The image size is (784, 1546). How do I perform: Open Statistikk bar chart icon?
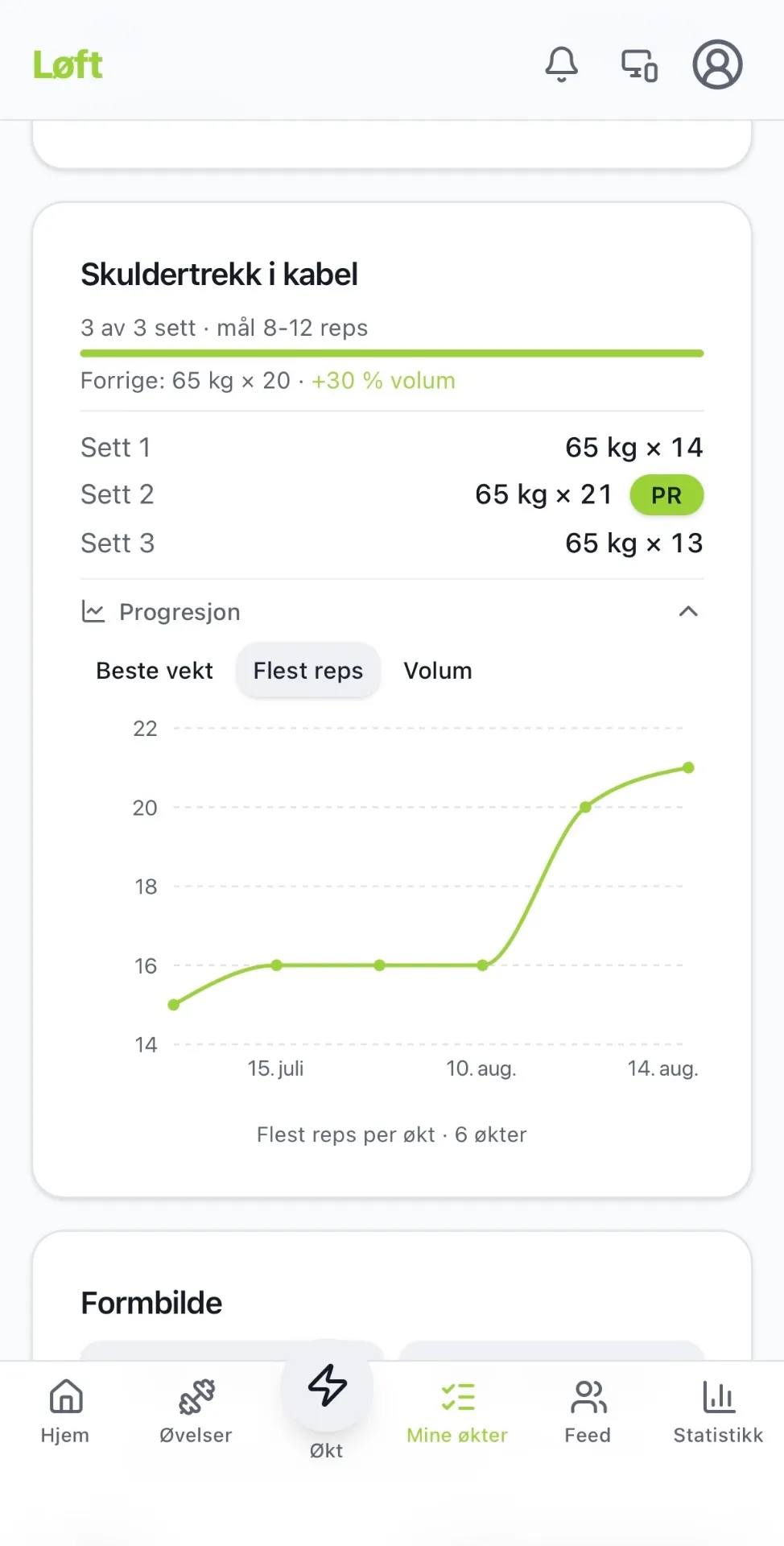[x=718, y=1396]
